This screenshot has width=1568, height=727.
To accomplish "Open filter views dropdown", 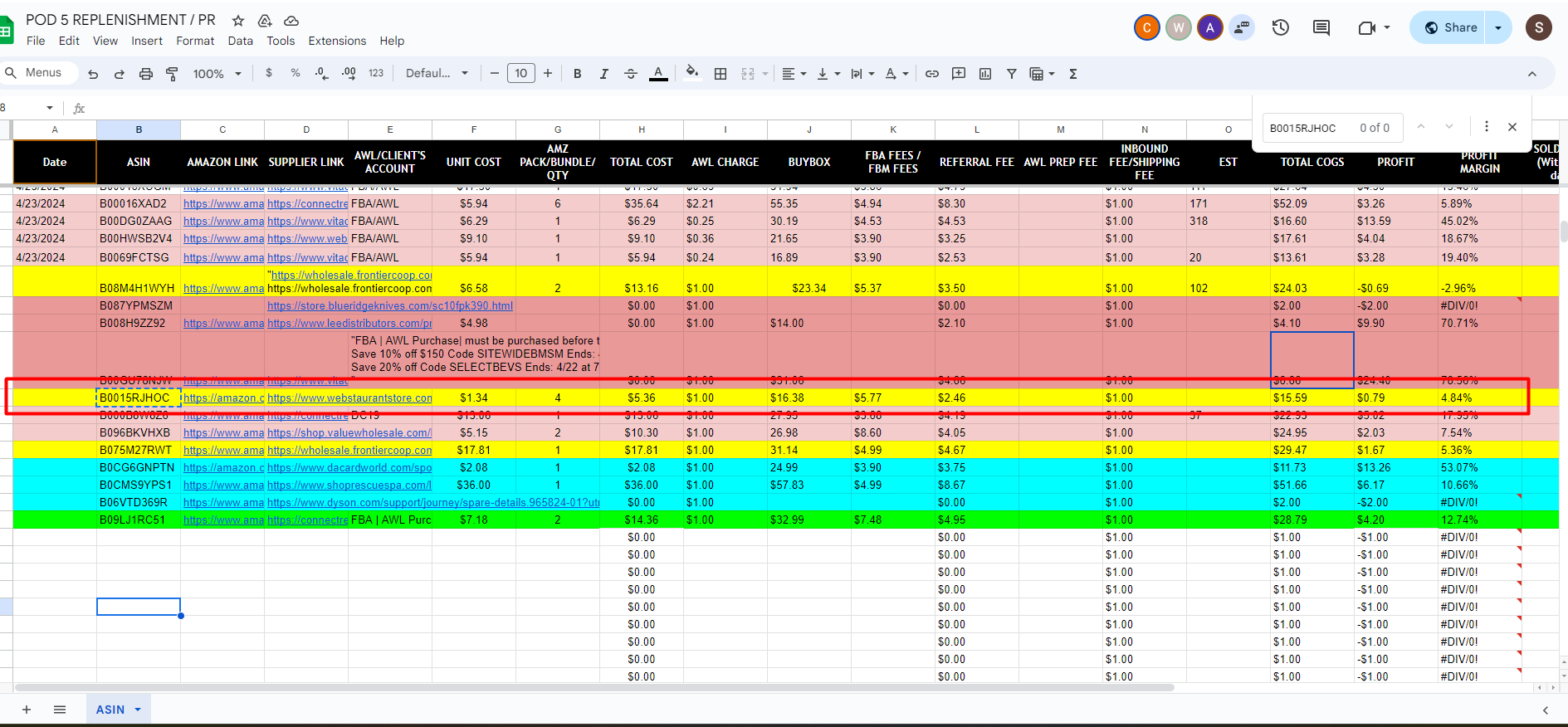I will 1042,74.
